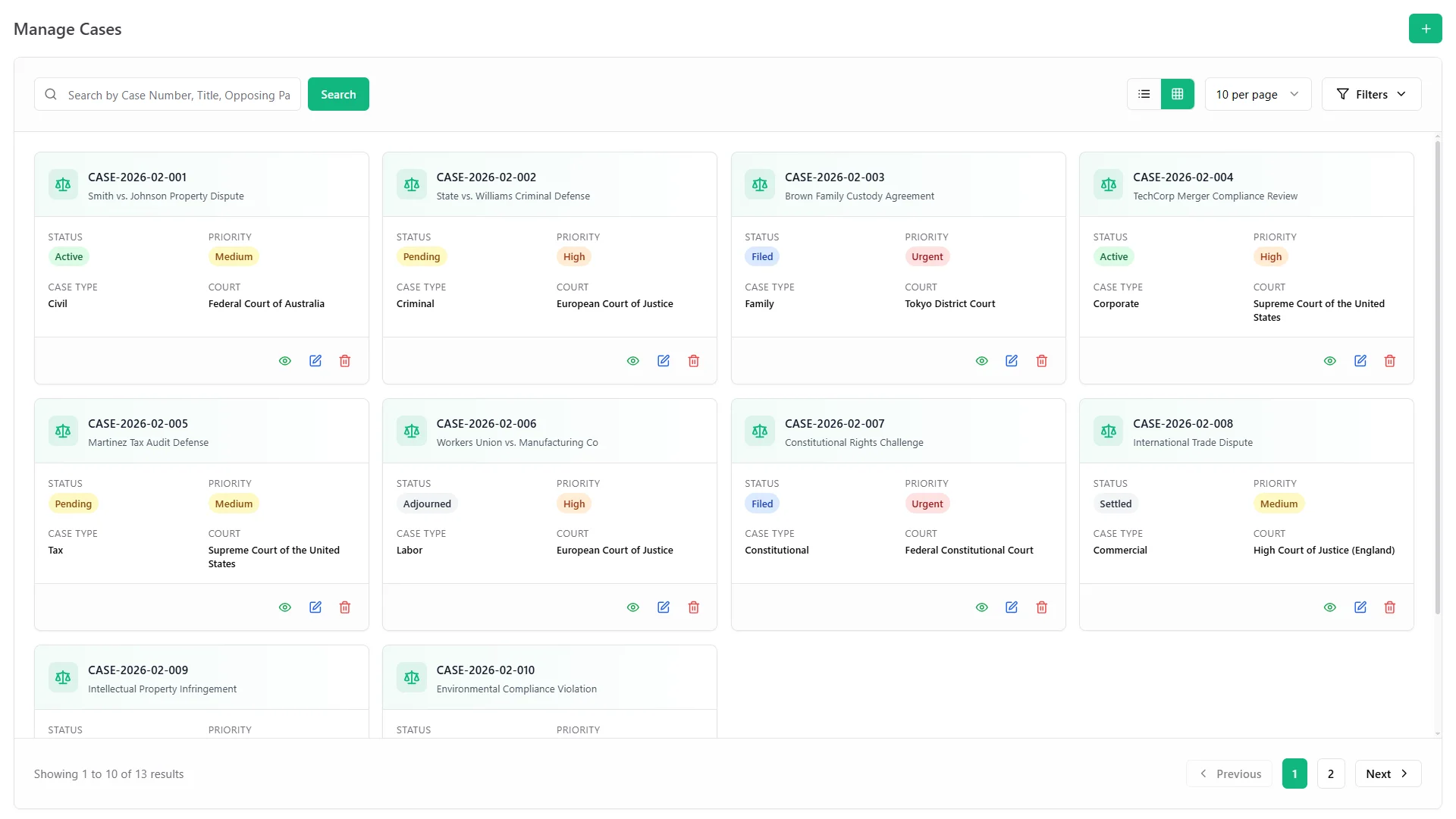This screenshot has width=1456, height=819.
Task: Click scales icon on CASE-2026-02-009 card
Action: pyautogui.click(x=63, y=677)
